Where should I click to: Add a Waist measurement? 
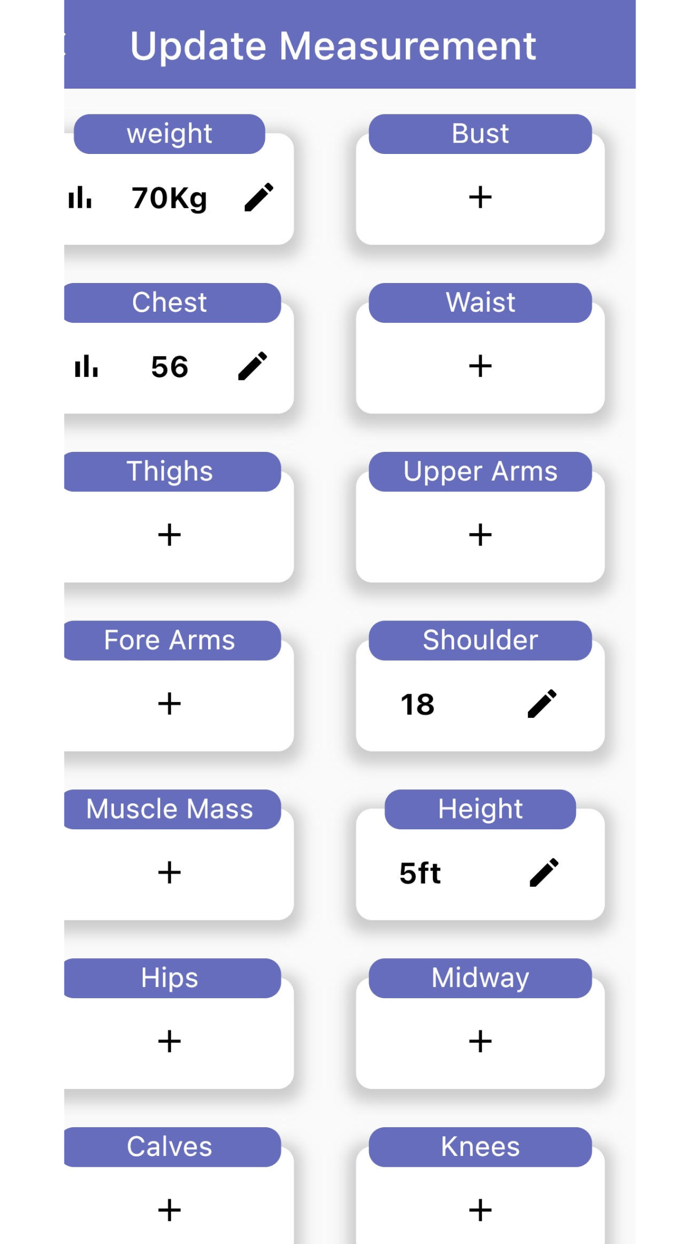click(x=480, y=366)
